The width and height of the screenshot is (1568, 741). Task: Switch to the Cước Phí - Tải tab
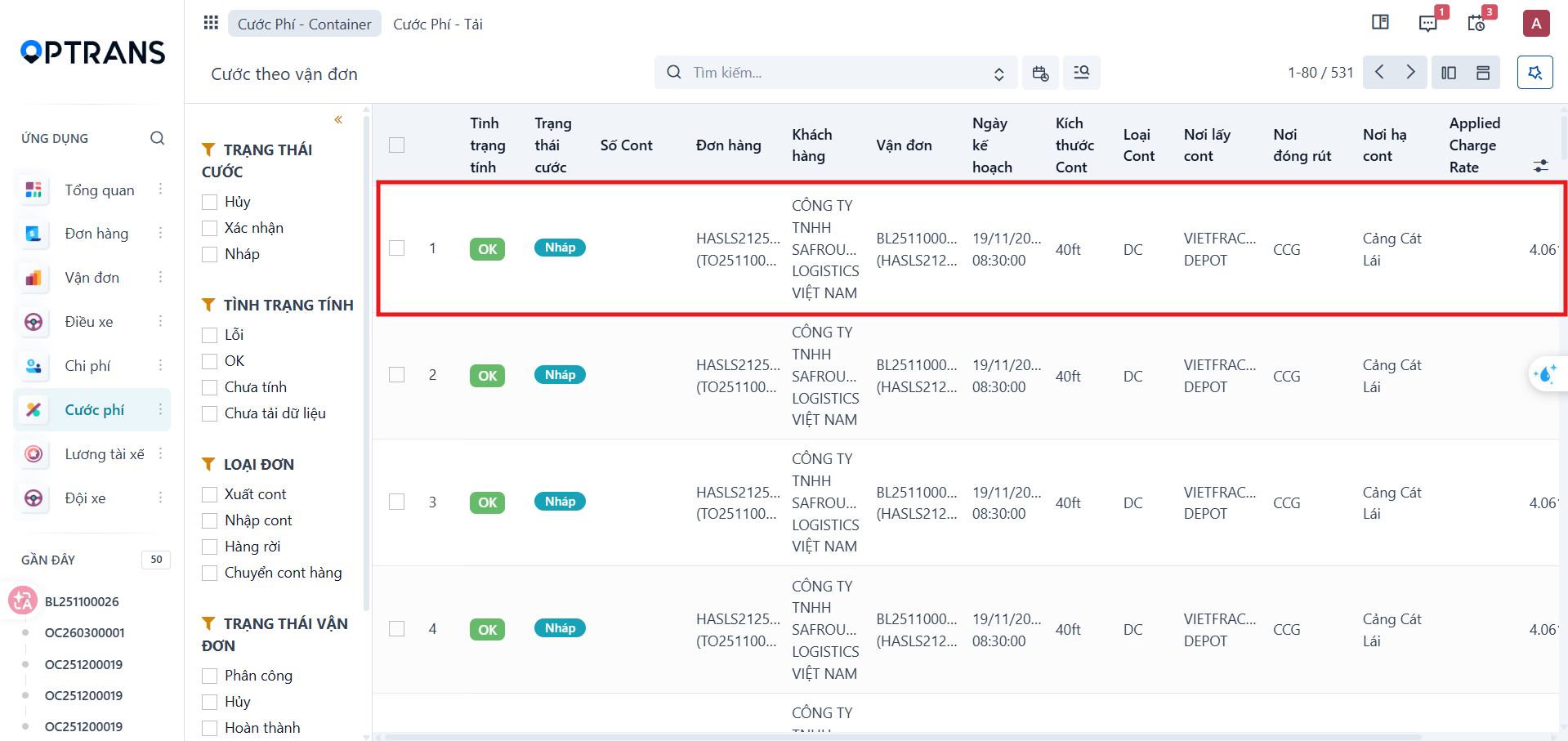pyautogui.click(x=438, y=24)
